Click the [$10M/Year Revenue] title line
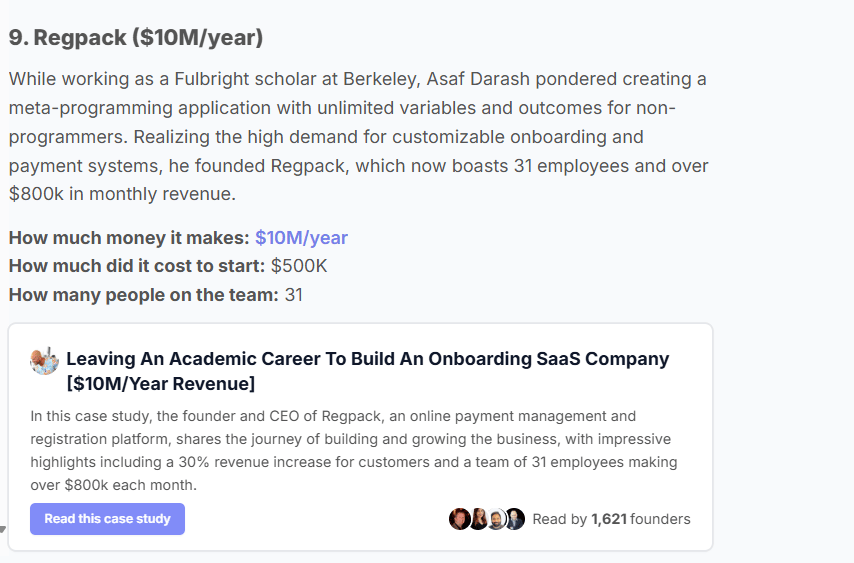 click(161, 384)
